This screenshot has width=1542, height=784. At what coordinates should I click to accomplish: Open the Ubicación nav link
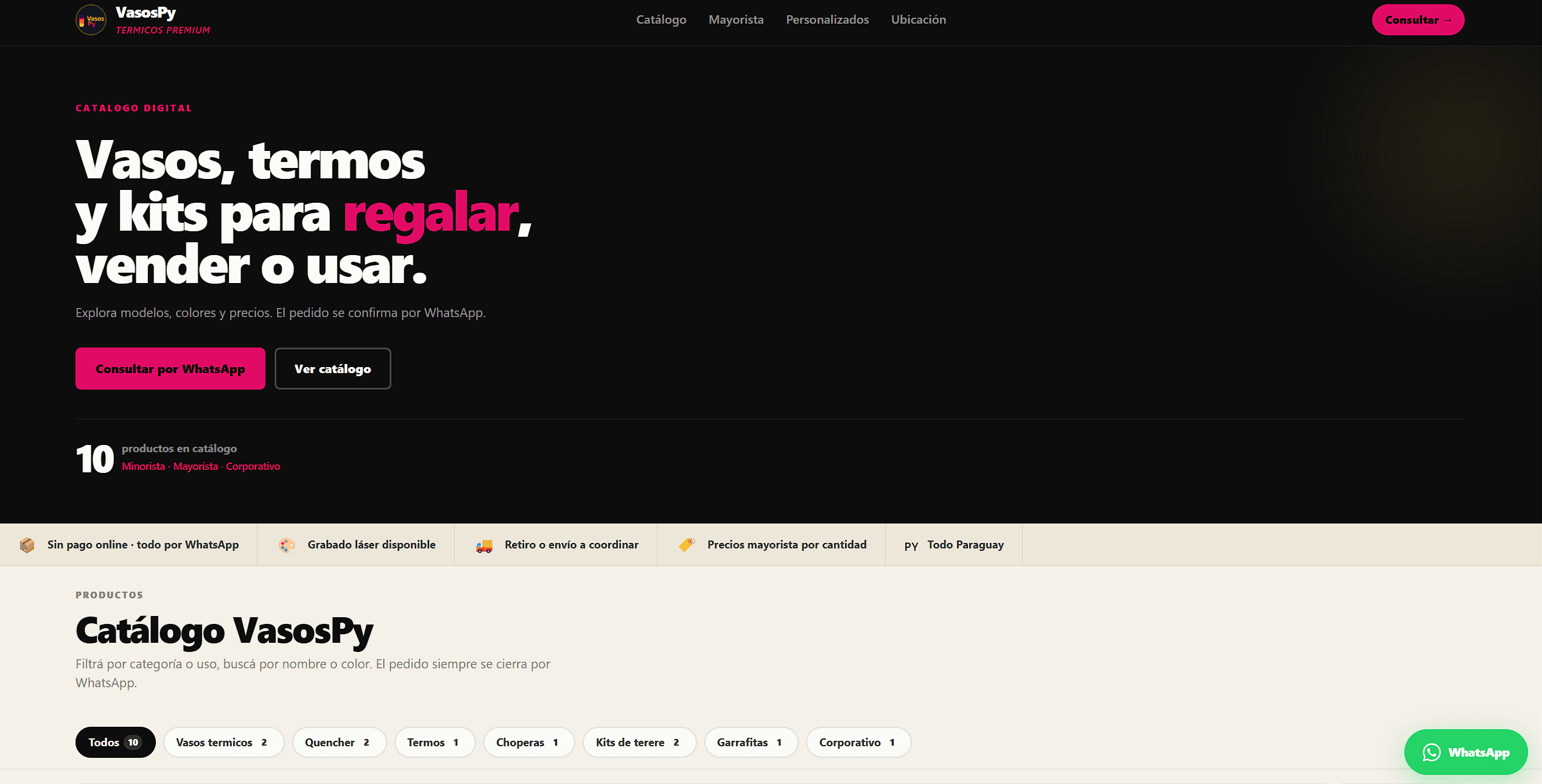[919, 19]
